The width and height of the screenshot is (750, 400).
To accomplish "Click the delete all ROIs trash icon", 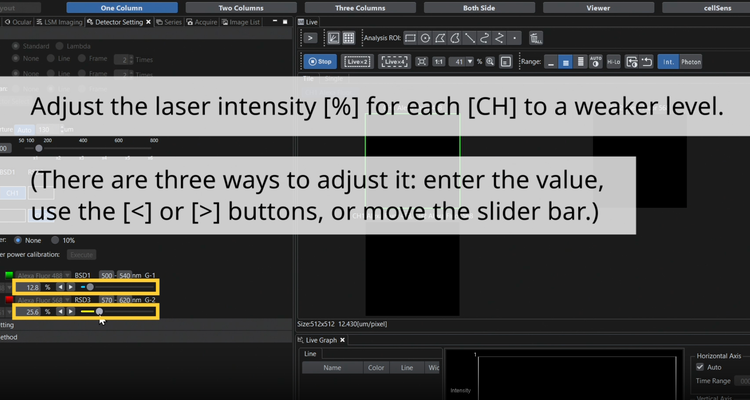I will coord(537,38).
